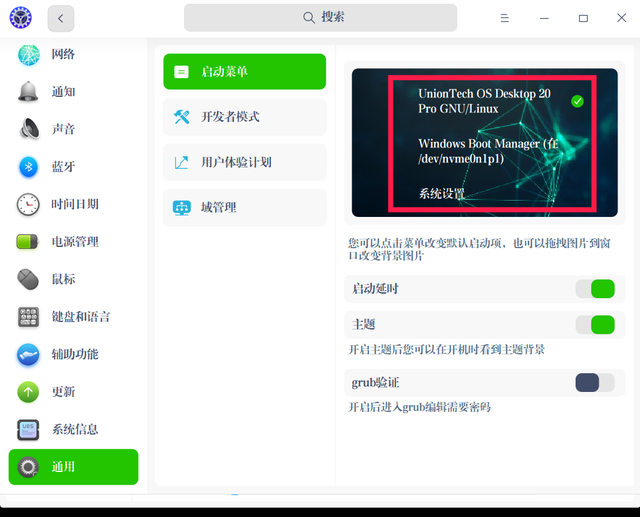640x517 pixels.
Task: Open the 网络 network icon
Action: click(x=29, y=54)
